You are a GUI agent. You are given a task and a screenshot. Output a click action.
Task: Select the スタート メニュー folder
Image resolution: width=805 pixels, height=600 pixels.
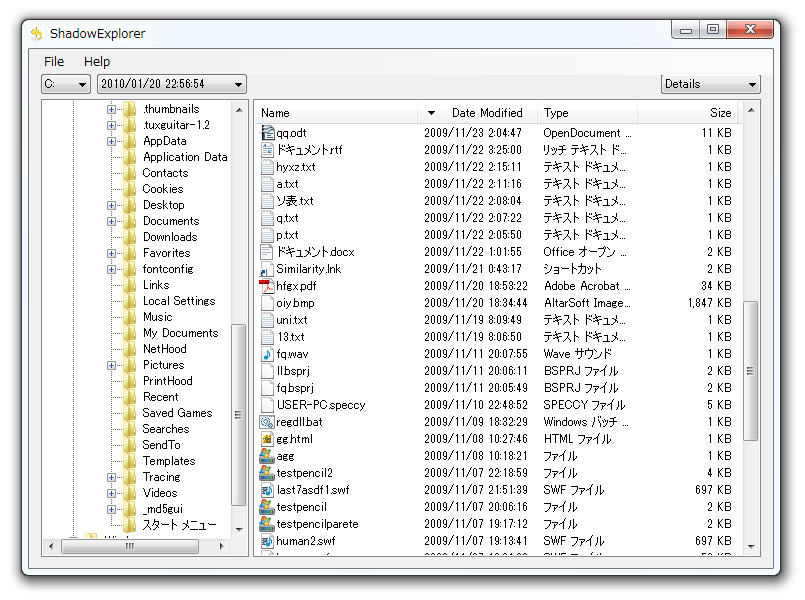pos(179,525)
